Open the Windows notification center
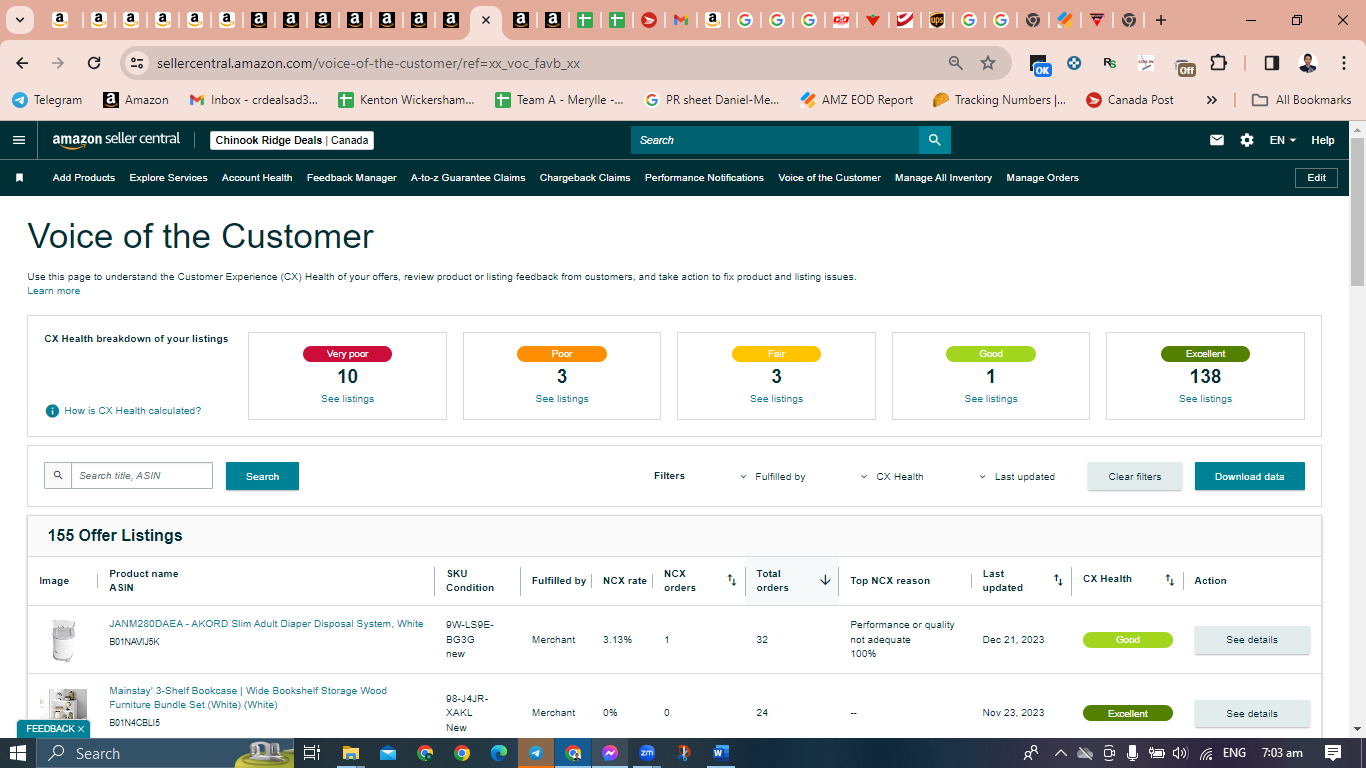The height and width of the screenshot is (768, 1366). pos(1333,753)
